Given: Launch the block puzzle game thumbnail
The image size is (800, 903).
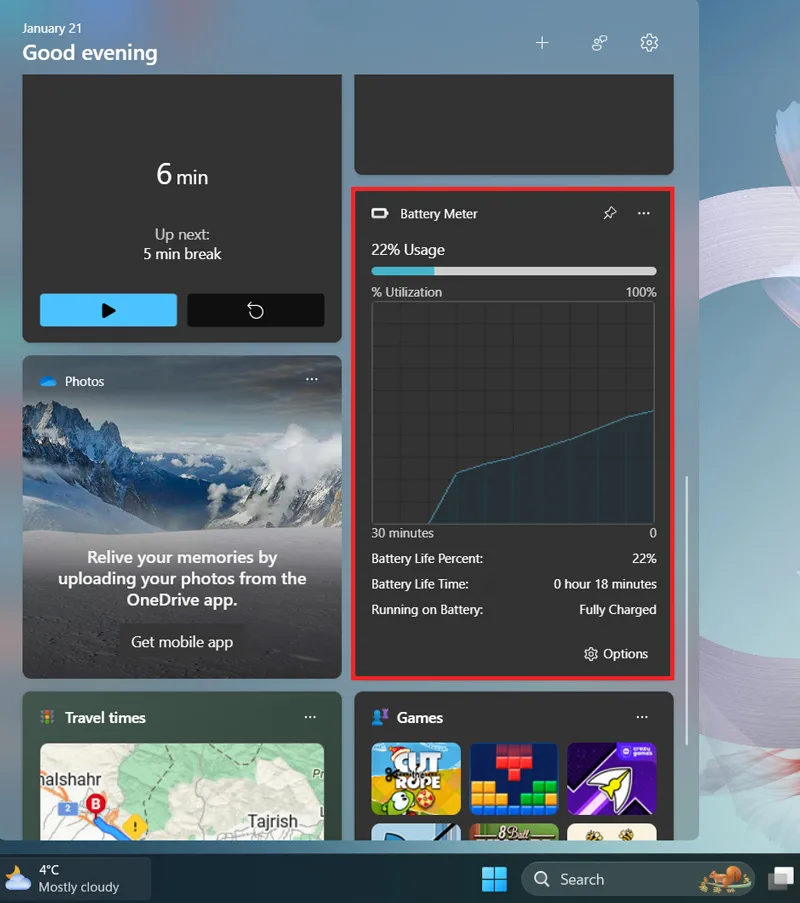Looking at the screenshot, I should 514,779.
